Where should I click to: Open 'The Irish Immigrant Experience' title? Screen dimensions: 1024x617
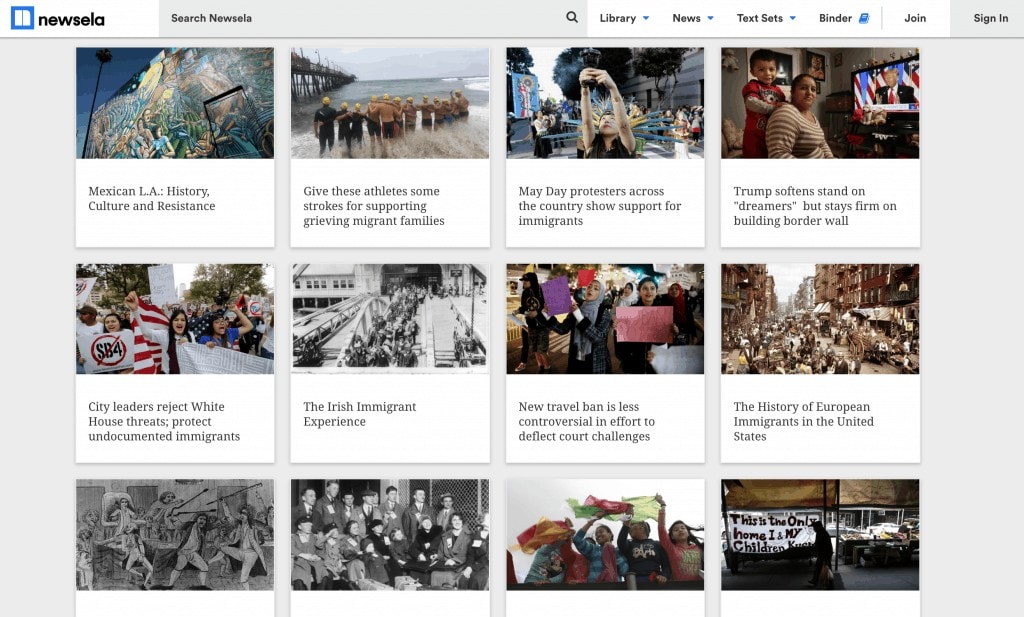[x=359, y=414]
